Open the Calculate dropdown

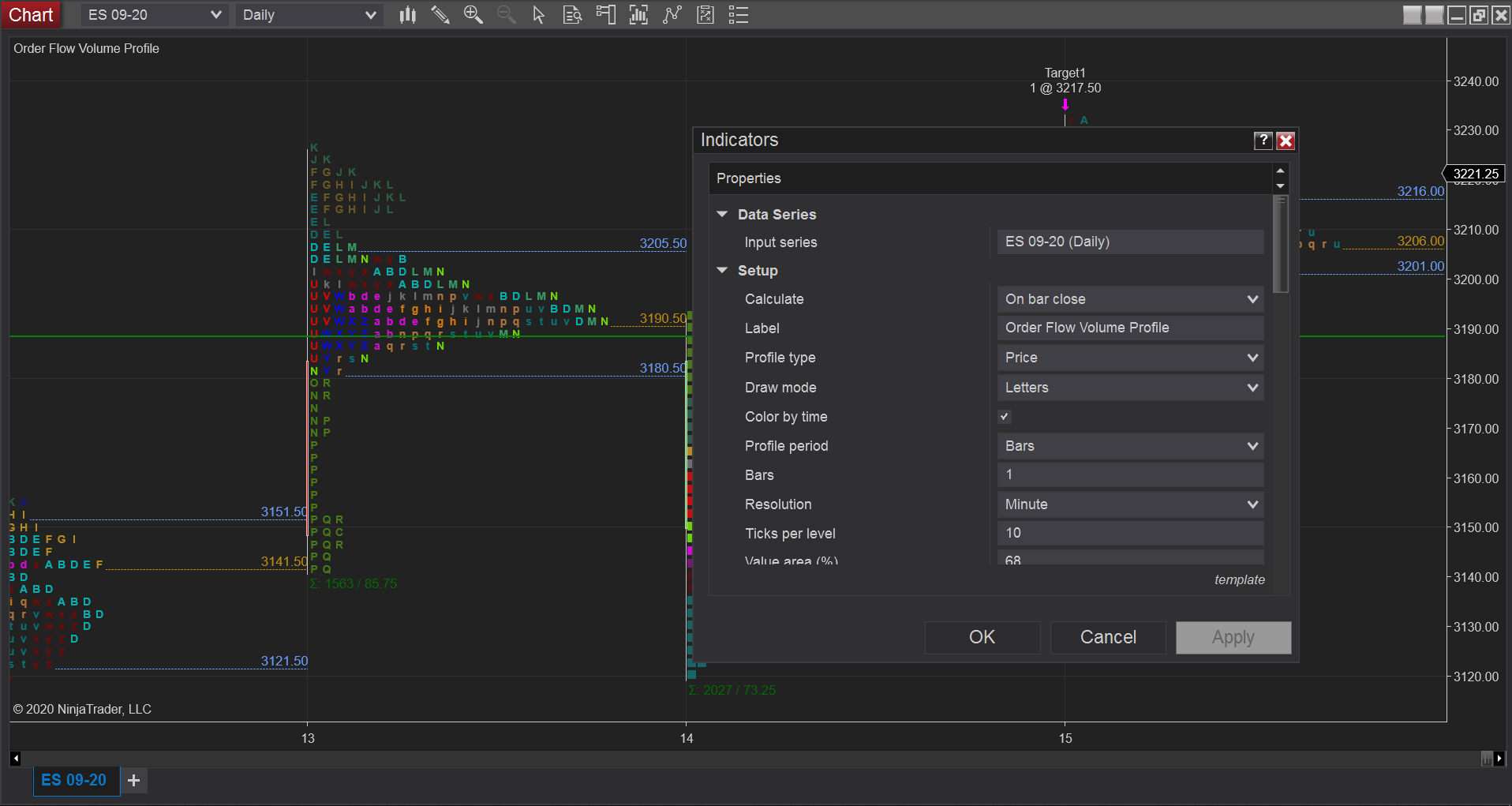click(x=1130, y=299)
